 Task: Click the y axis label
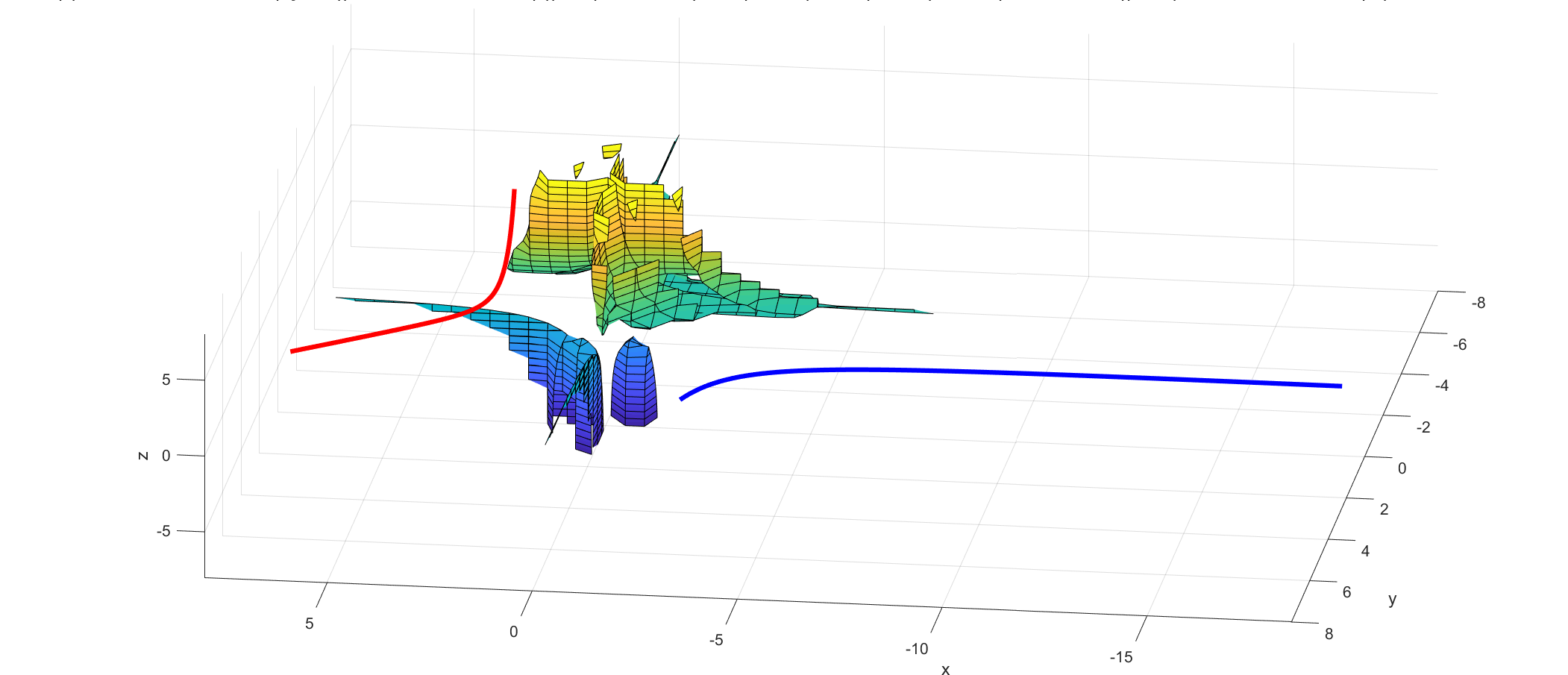[x=1392, y=599]
